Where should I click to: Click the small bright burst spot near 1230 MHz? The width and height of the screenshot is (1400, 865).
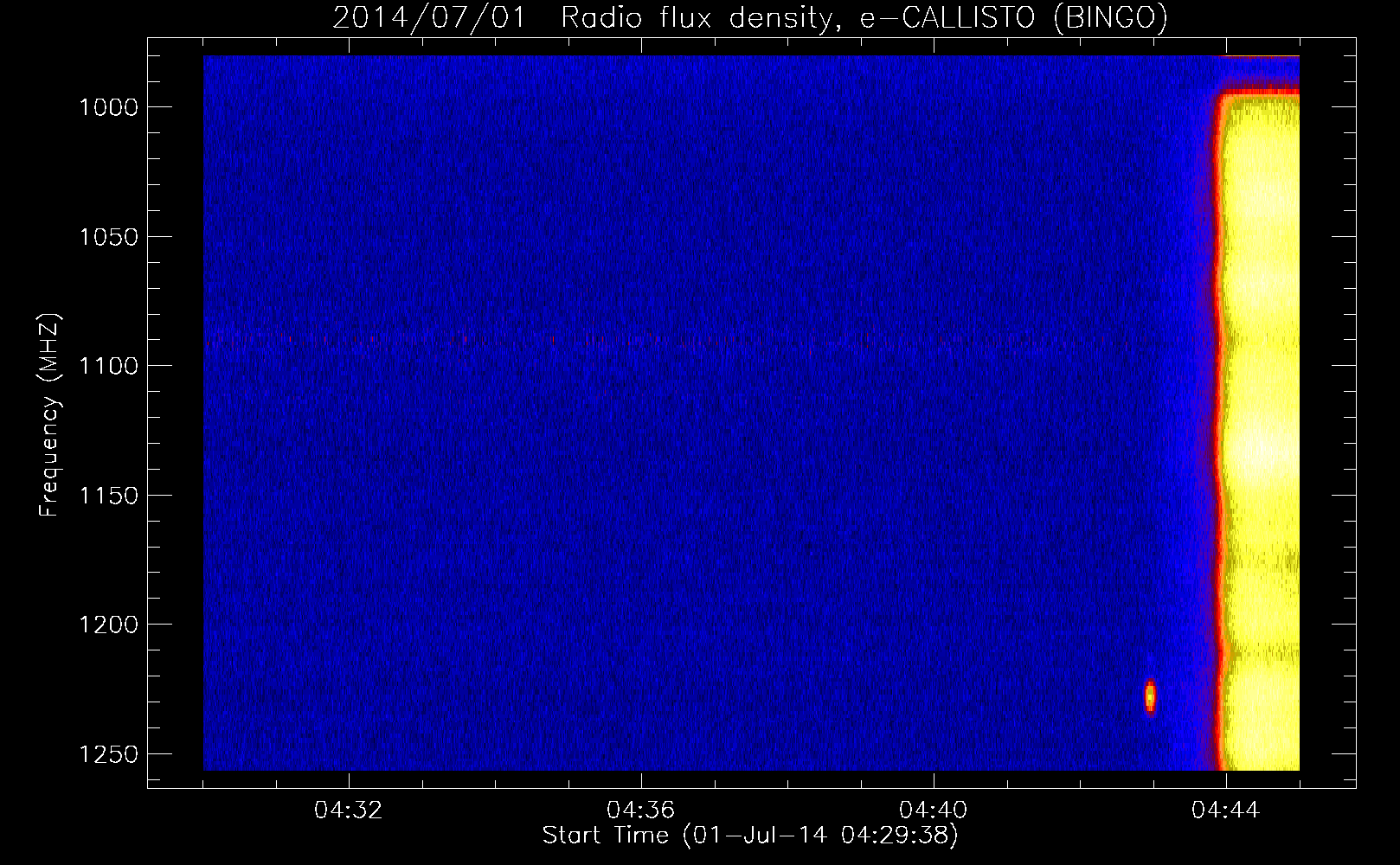point(1150,695)
